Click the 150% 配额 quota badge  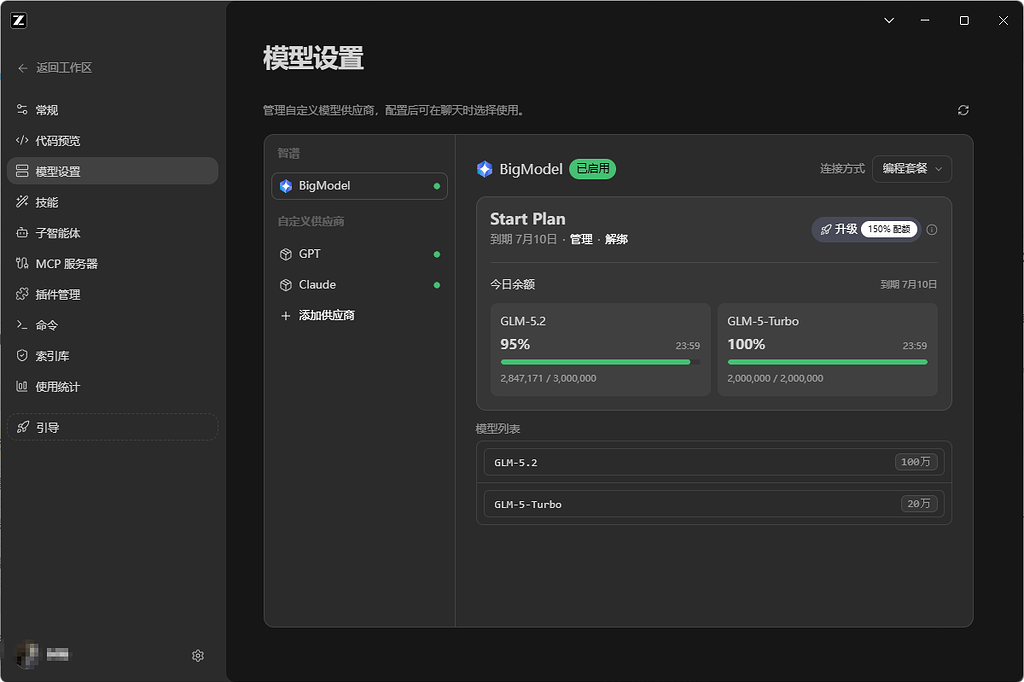[889, 229]
